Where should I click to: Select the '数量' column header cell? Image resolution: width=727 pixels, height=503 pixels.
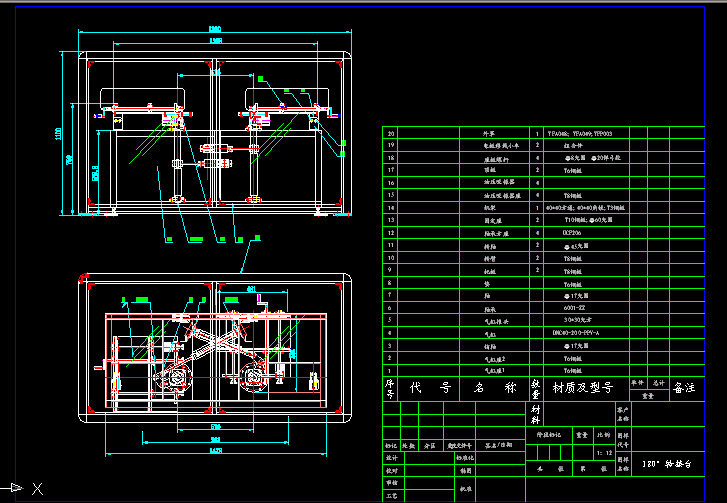536,388
